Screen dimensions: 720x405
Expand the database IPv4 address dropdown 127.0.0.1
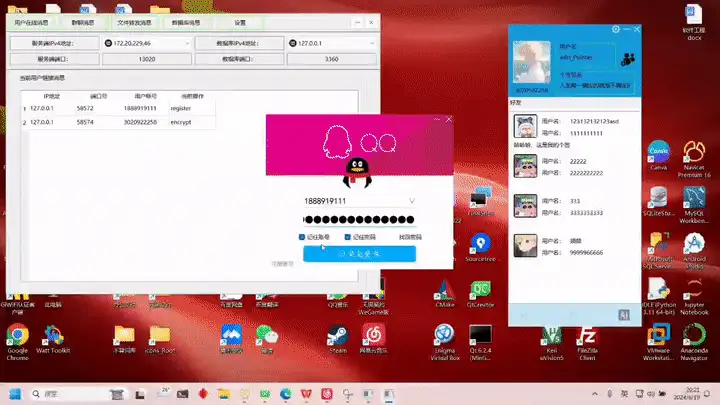click(x=332, y=43)
